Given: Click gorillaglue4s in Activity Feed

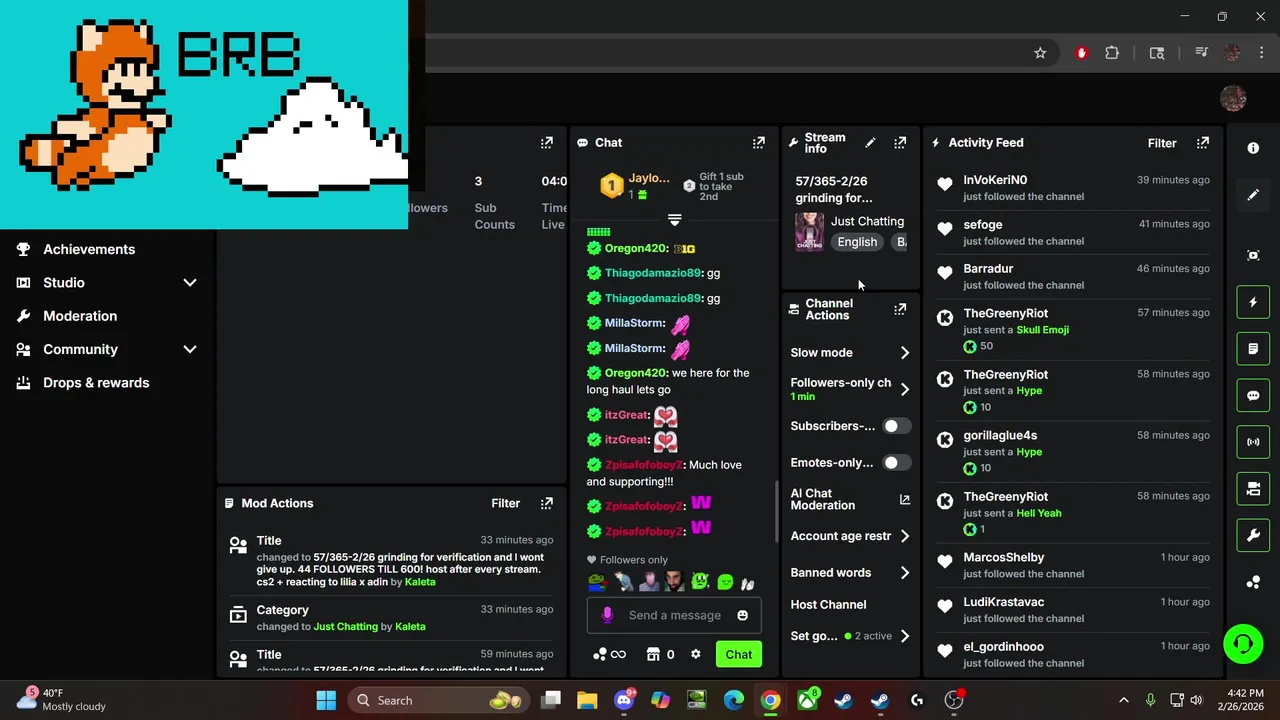Looking at the screenshot, I should (1000, 435).
